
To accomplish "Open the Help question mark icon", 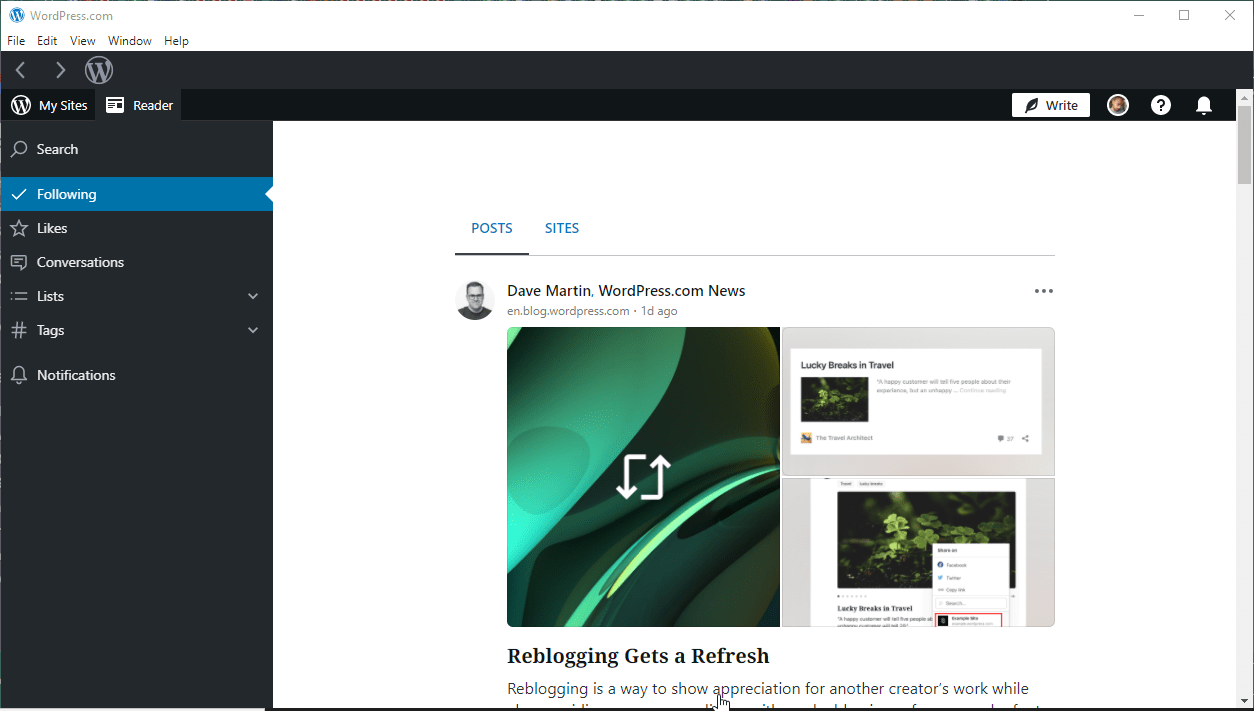I will coord(1161,105).
